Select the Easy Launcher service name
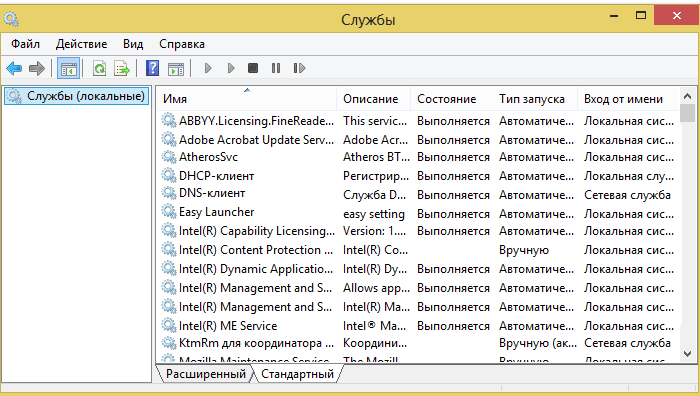Screen dimensions: 700x396 [x=217, y=212]
